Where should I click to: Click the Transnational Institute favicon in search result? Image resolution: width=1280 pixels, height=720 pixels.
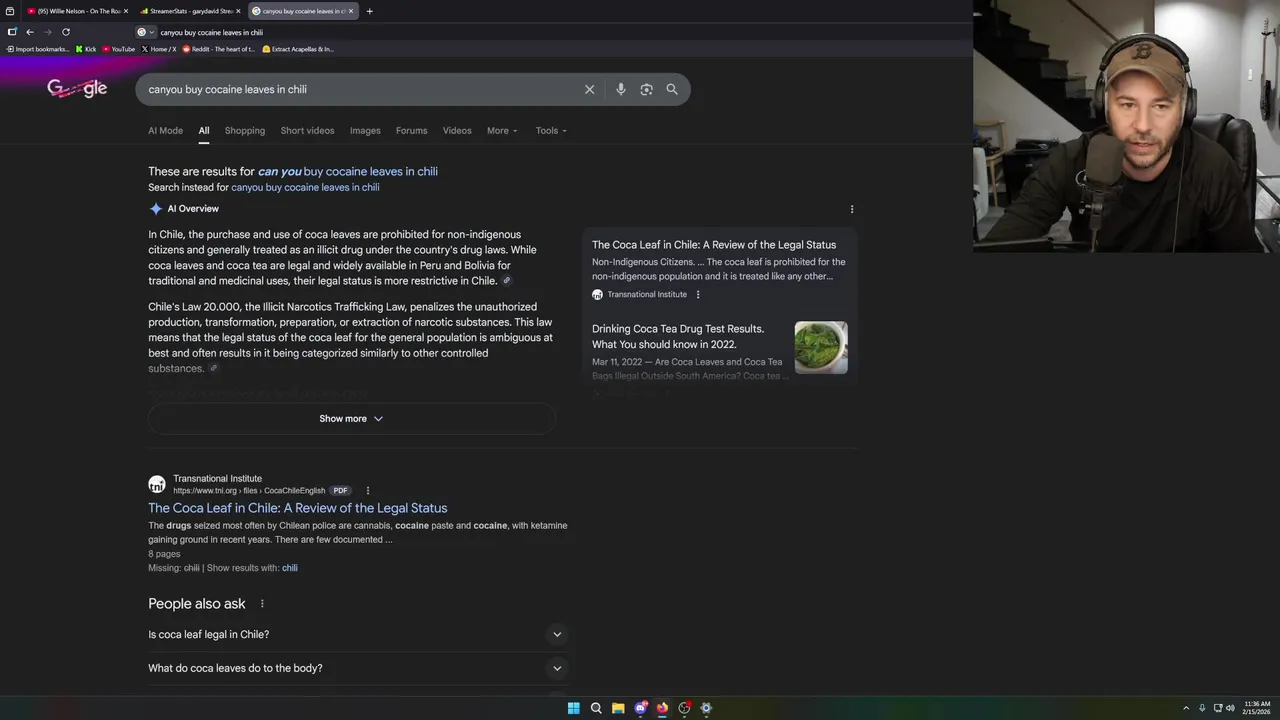[x=157, y=484]
